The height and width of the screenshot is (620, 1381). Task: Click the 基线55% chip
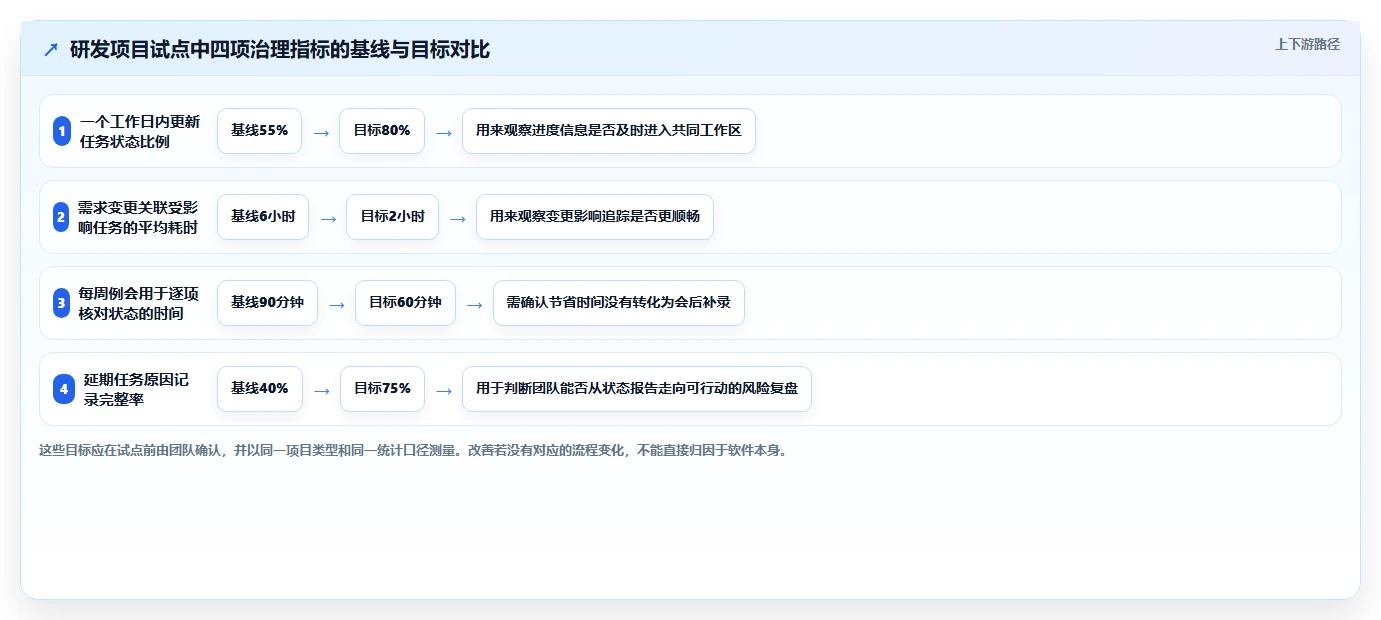259,131
